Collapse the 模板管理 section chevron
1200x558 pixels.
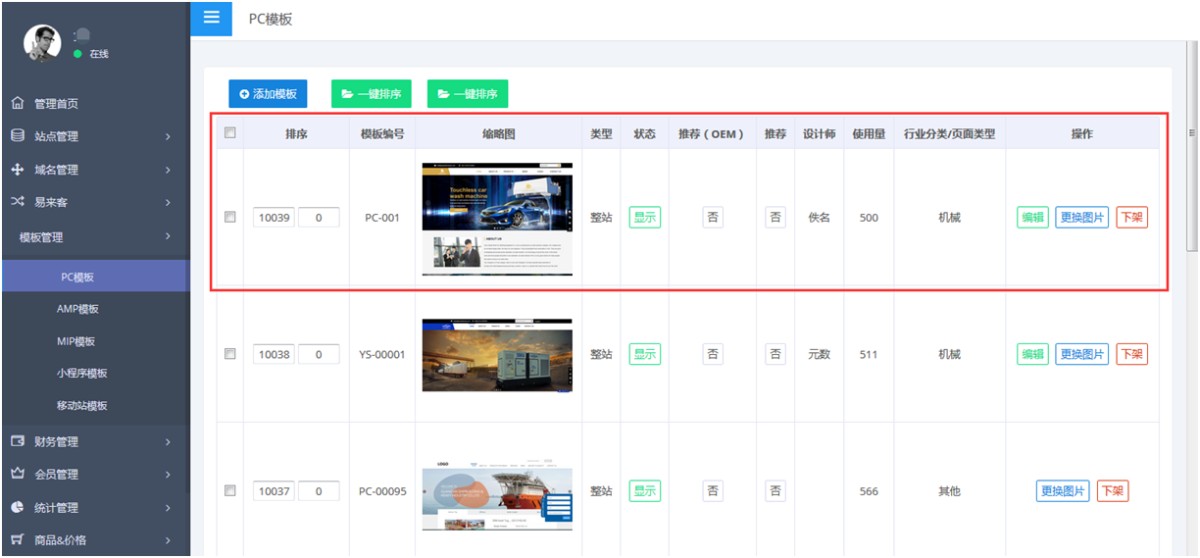click(x=168, y=237)
